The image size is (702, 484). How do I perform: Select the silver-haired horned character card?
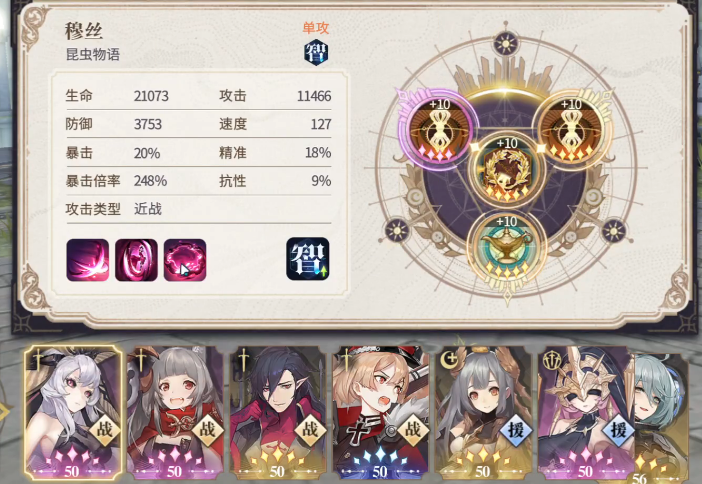pyautogui.click(x=73, y=413)
